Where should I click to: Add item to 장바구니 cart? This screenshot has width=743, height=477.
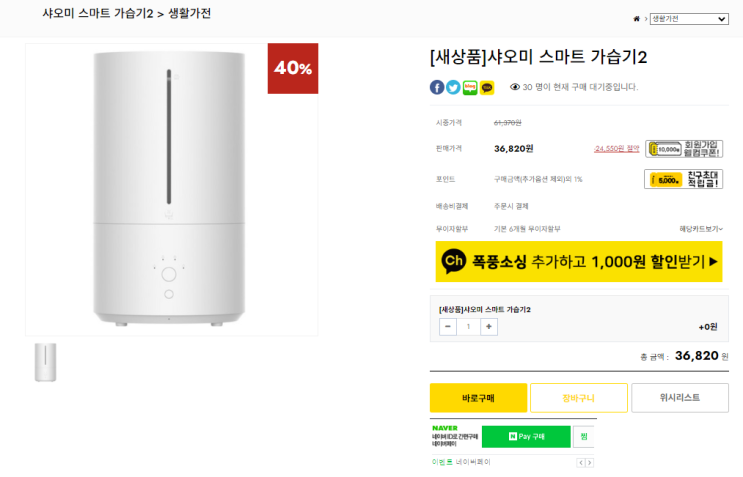(578, 398)
